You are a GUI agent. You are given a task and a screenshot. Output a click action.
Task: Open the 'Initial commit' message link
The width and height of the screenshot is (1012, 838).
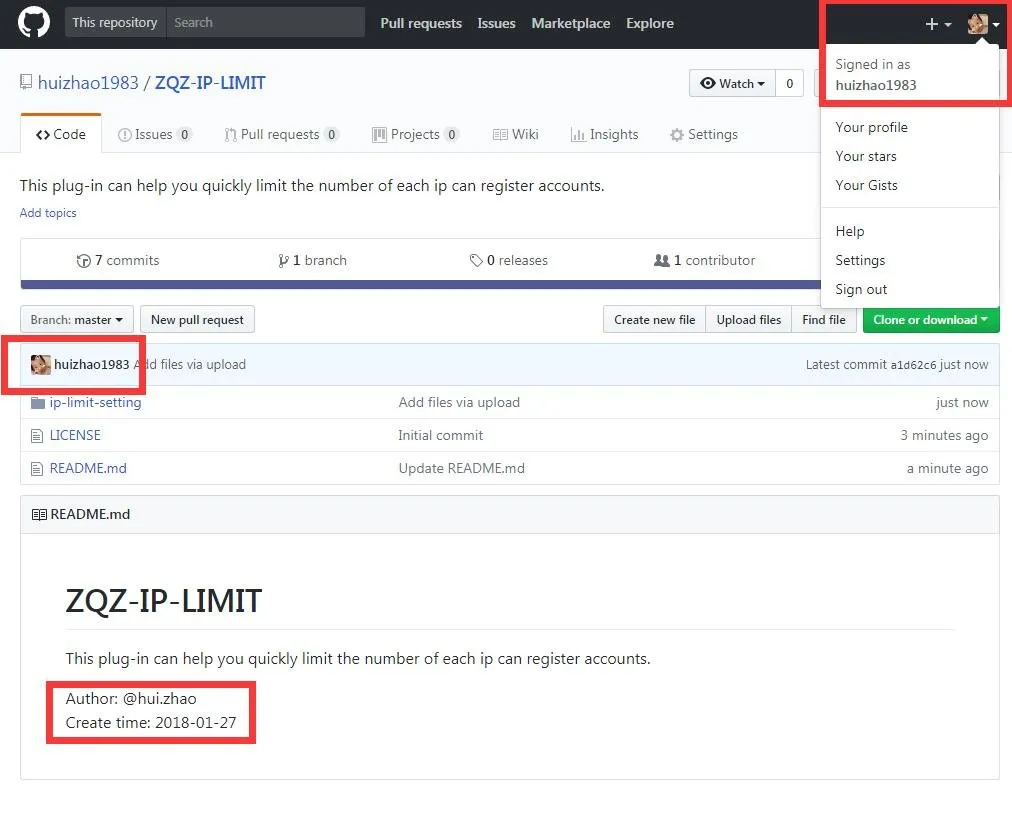440,435
